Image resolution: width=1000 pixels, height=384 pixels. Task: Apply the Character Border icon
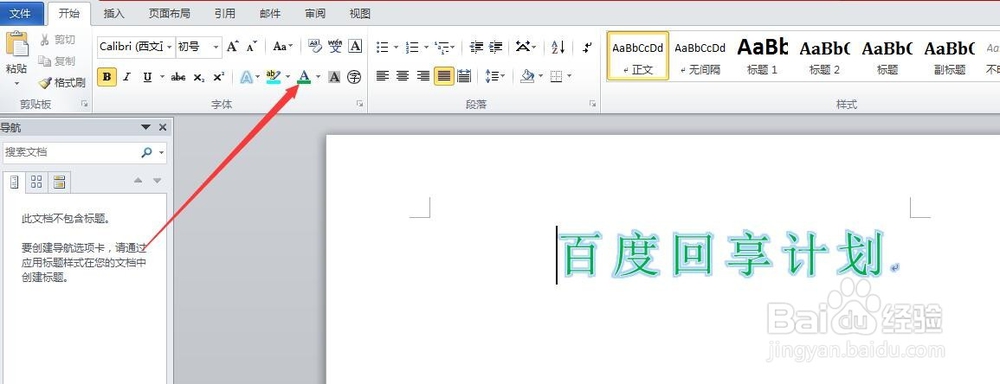(355, 46)
